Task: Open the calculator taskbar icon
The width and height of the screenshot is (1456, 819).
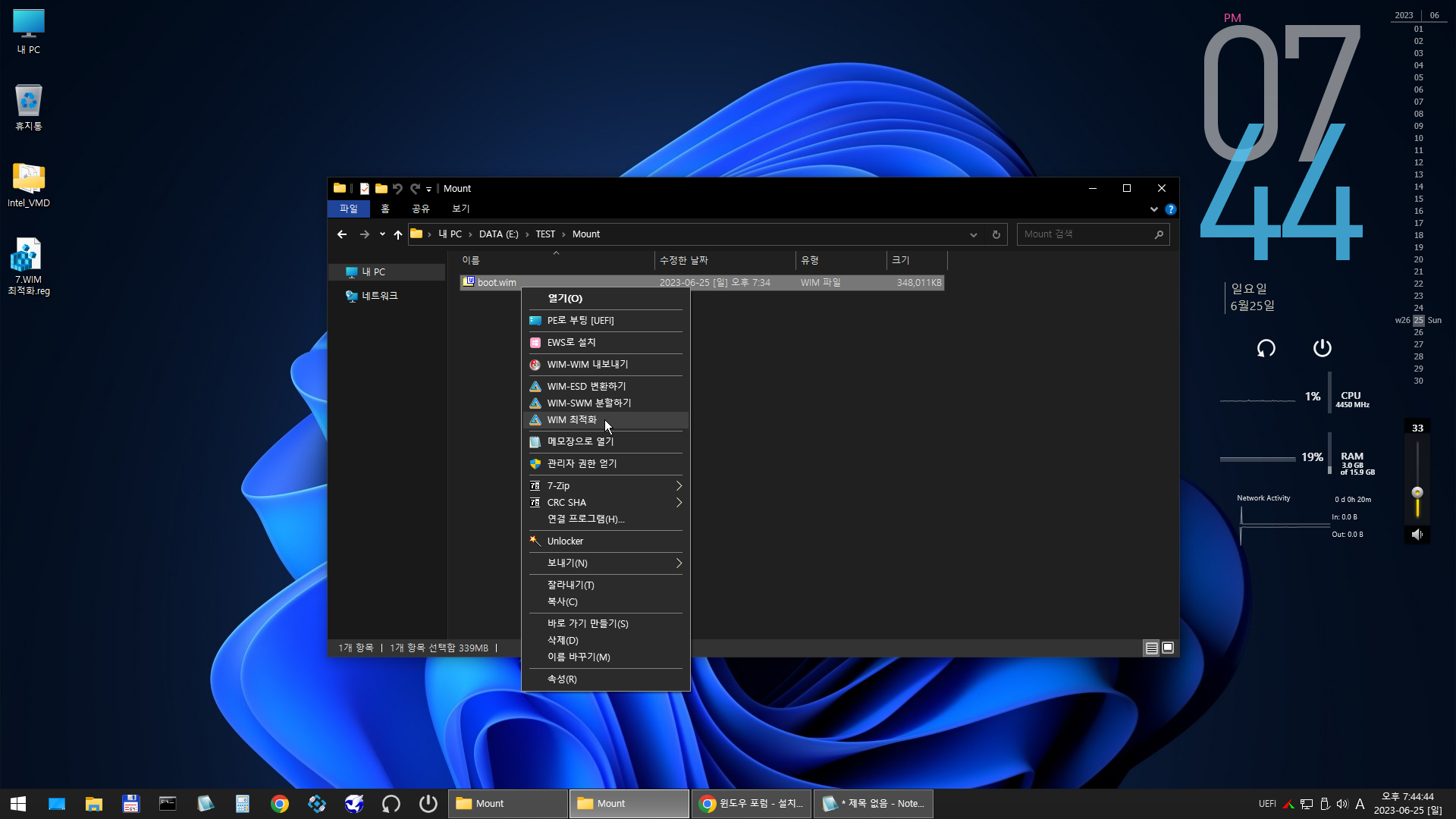Action: click(x=243, y=804)
